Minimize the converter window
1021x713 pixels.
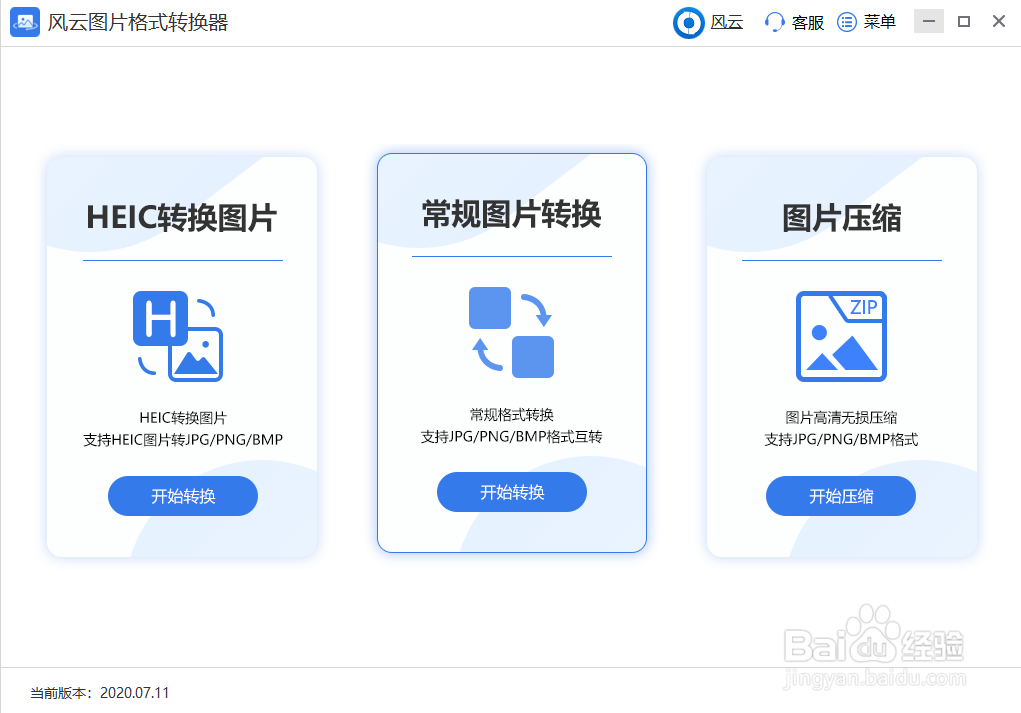pyautogui.click(x=928, y=20)
